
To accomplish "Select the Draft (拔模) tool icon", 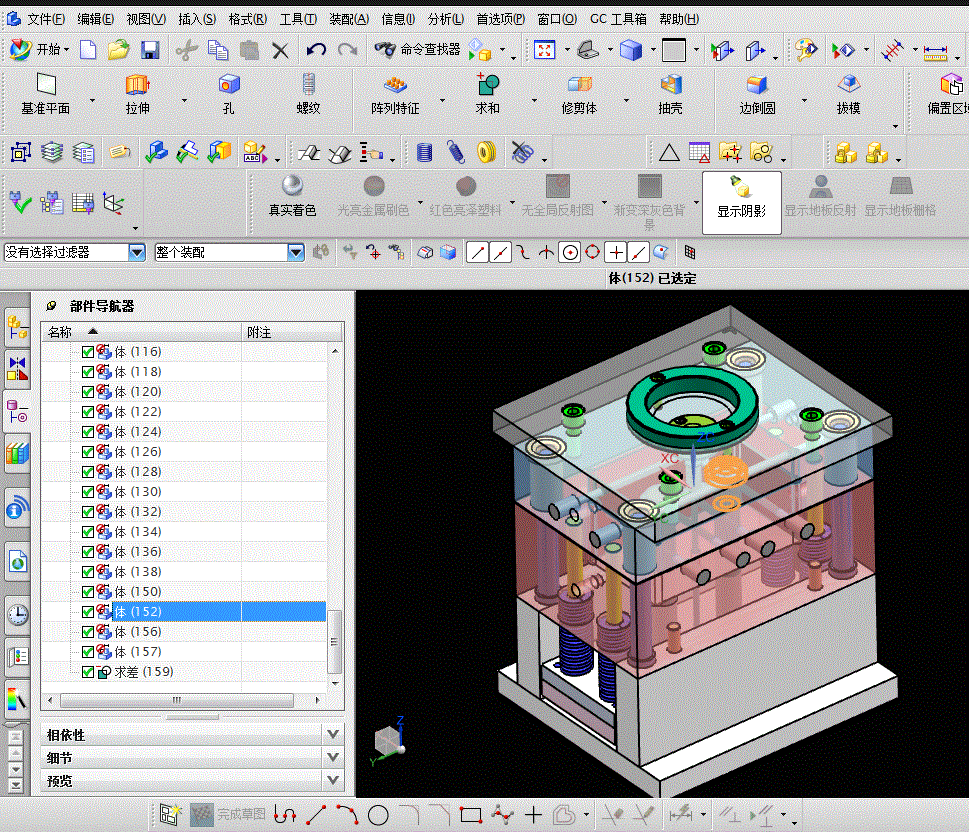I will [848, 86].
